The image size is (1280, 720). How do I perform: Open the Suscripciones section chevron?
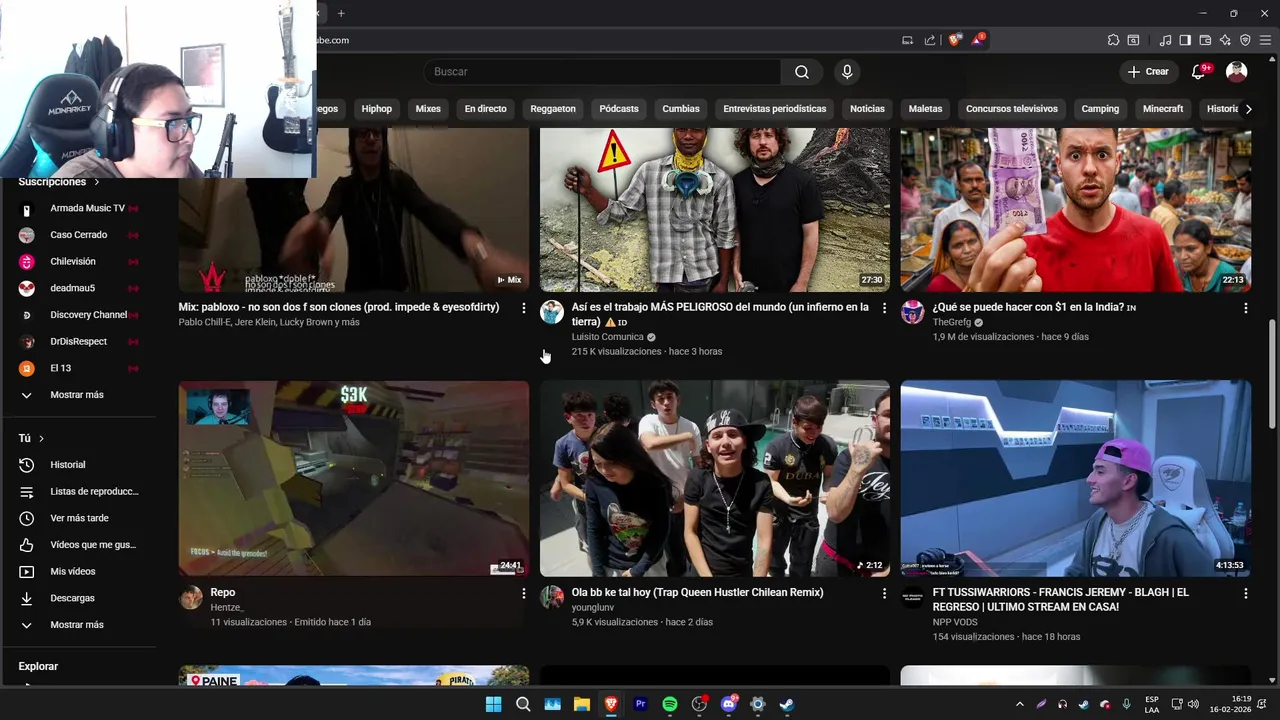point(97,182)
